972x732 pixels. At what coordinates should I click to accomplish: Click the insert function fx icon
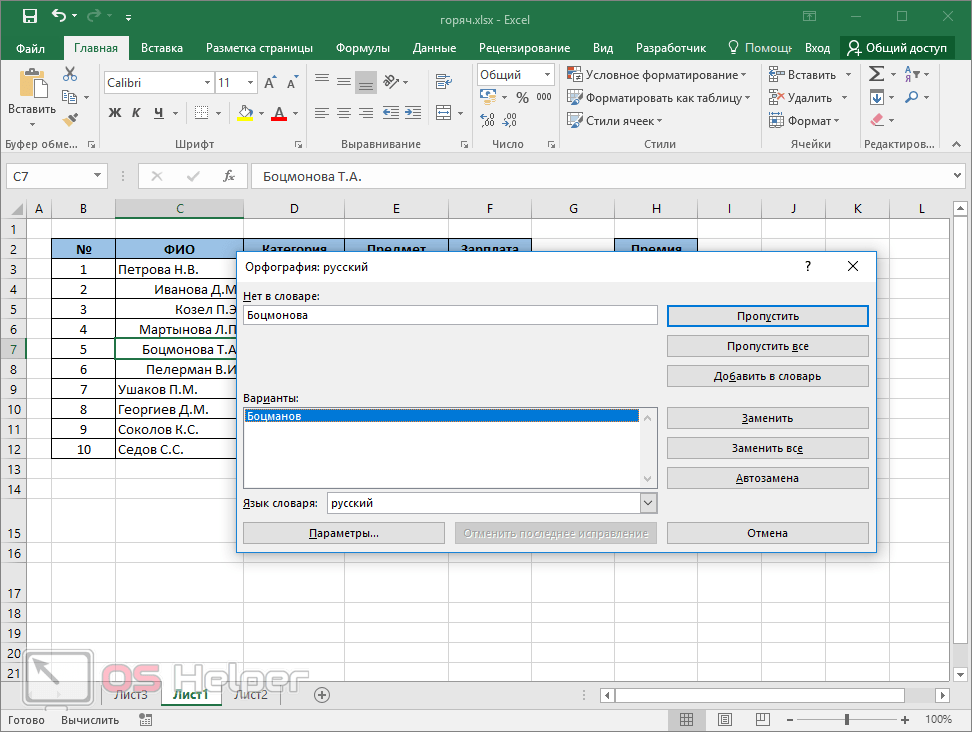pyautogui.click(x=229, y=176)
